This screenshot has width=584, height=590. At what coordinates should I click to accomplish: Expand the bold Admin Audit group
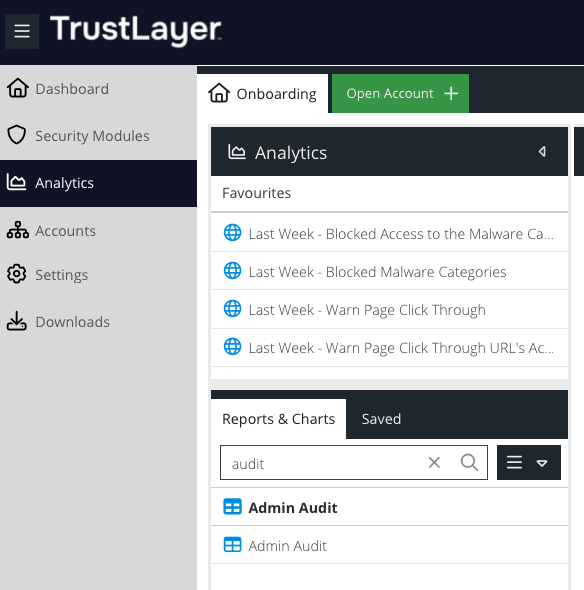389,507
